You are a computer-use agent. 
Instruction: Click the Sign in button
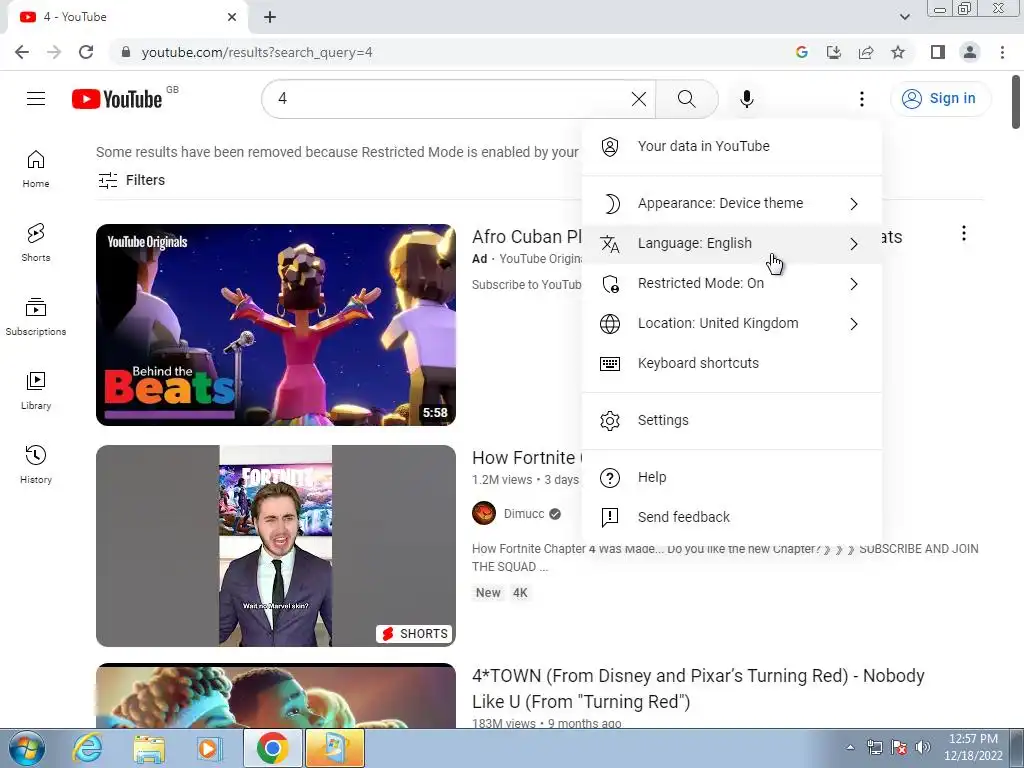pos(940,99)
